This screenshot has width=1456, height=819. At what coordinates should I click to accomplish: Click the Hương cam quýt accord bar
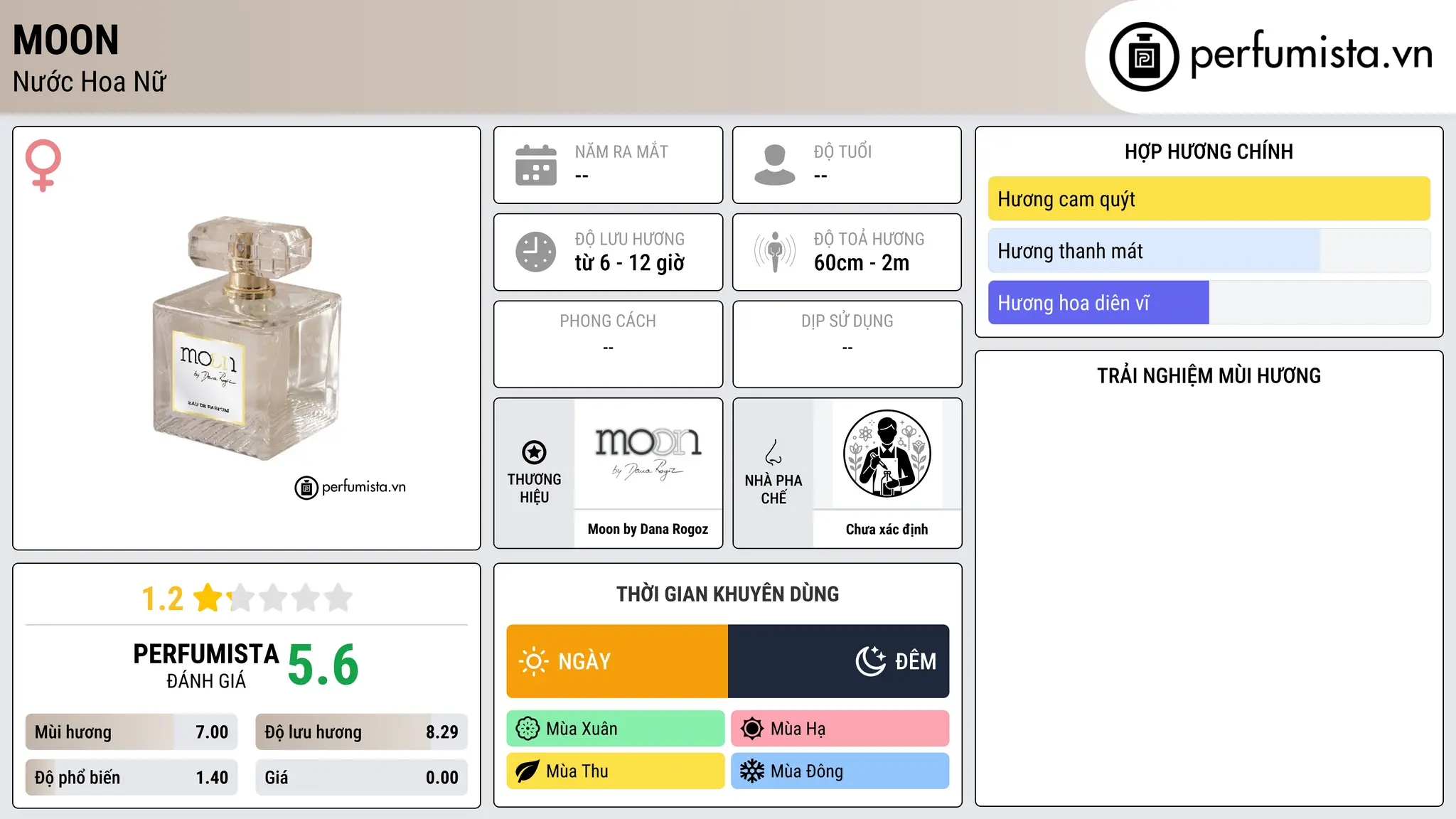coord(1209,199)
